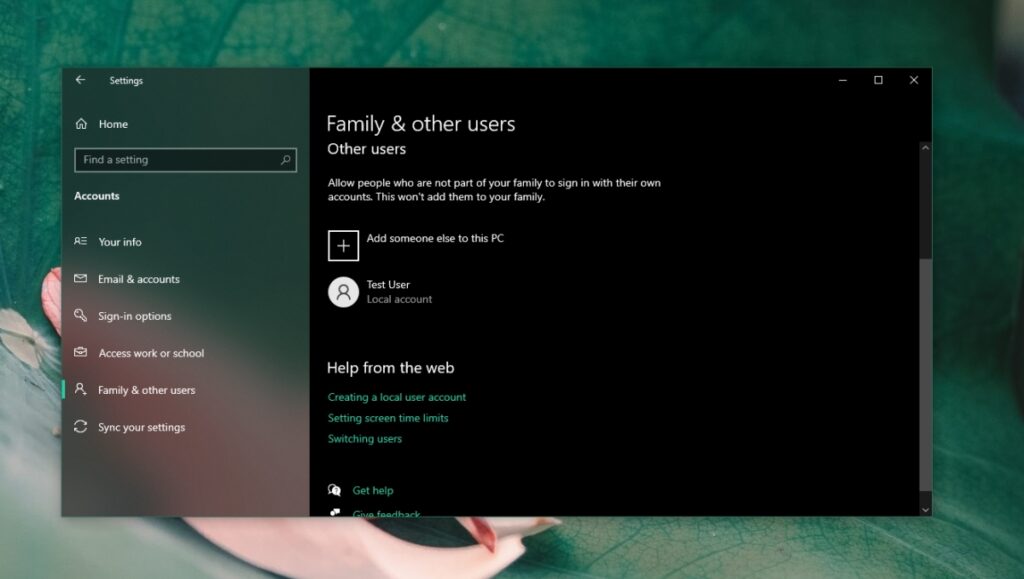Image resolution: width=1024 pixels, height=579 pixels.
Task: Click the Access work or school briefcase icon
Action: (x=82, y=353)
